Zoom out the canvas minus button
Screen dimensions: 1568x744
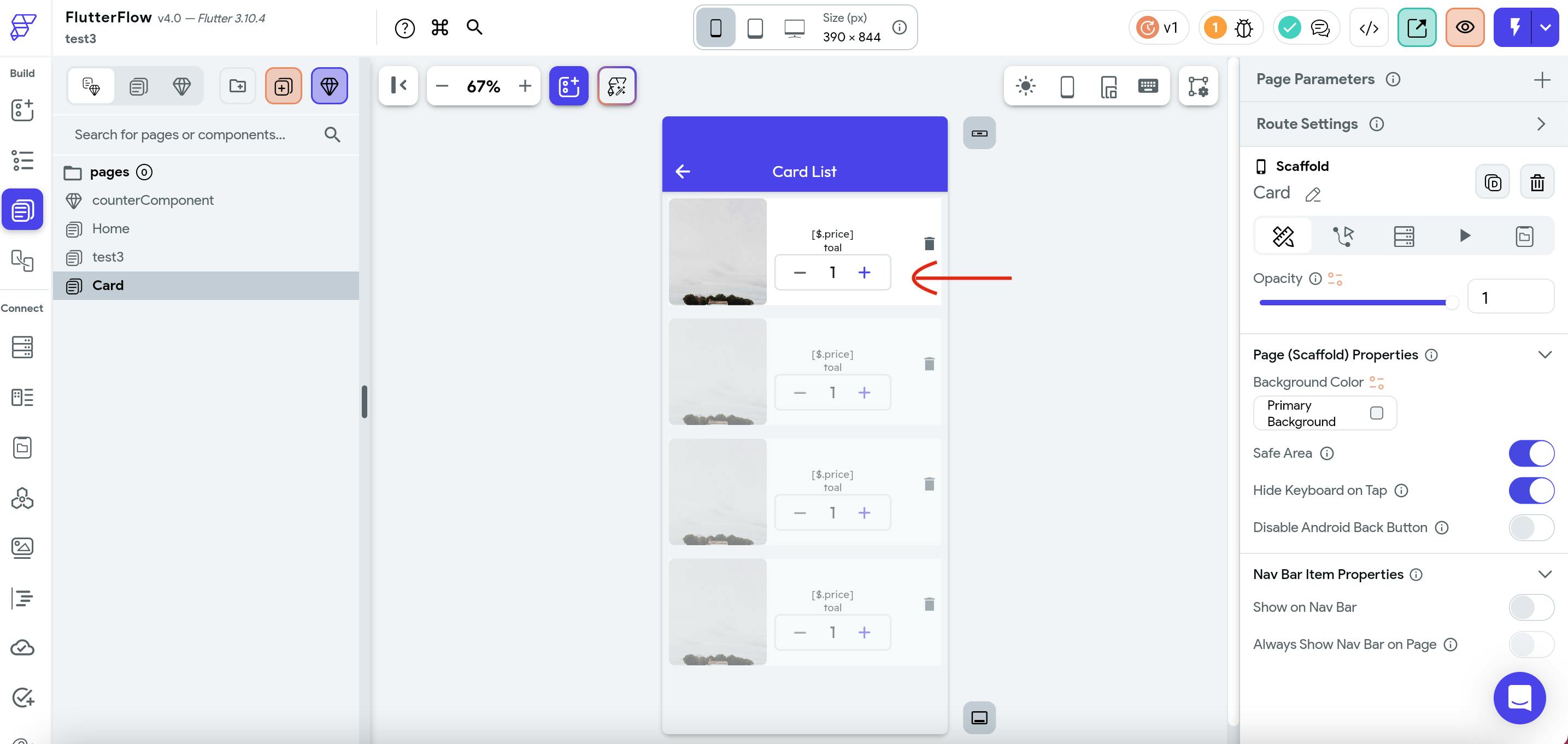coord(442,86)
